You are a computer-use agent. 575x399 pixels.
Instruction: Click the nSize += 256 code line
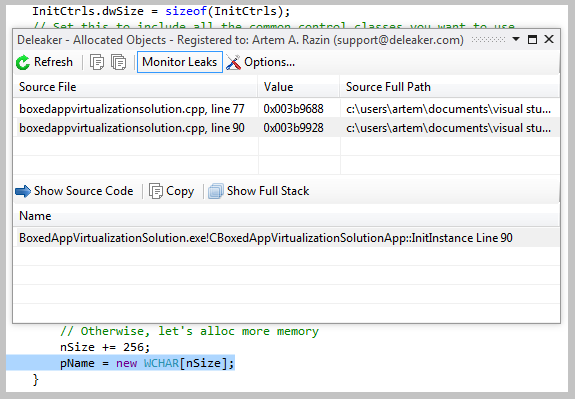click(105, 347)
